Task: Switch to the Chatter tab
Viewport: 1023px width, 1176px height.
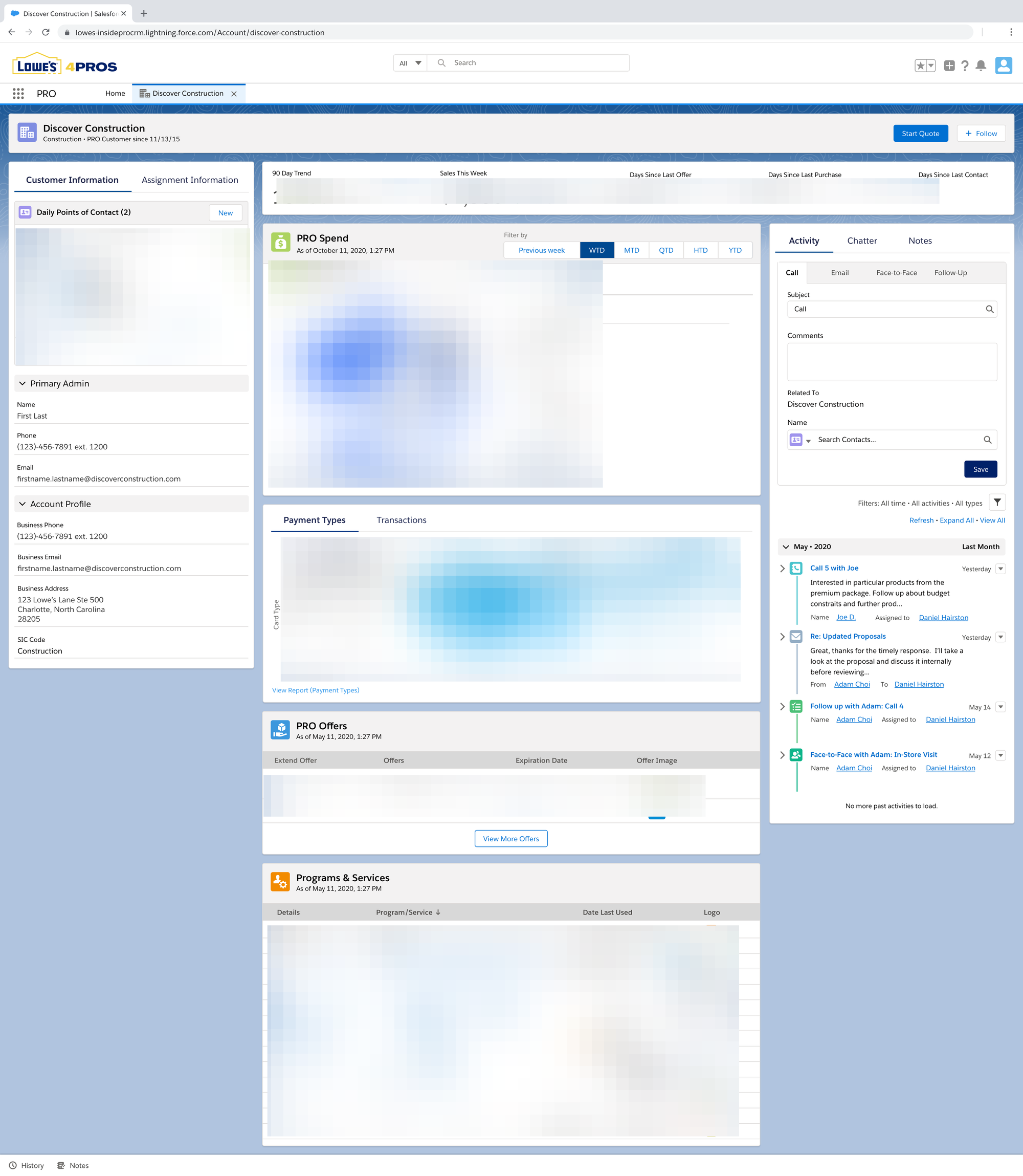Action: pos(861,241)
